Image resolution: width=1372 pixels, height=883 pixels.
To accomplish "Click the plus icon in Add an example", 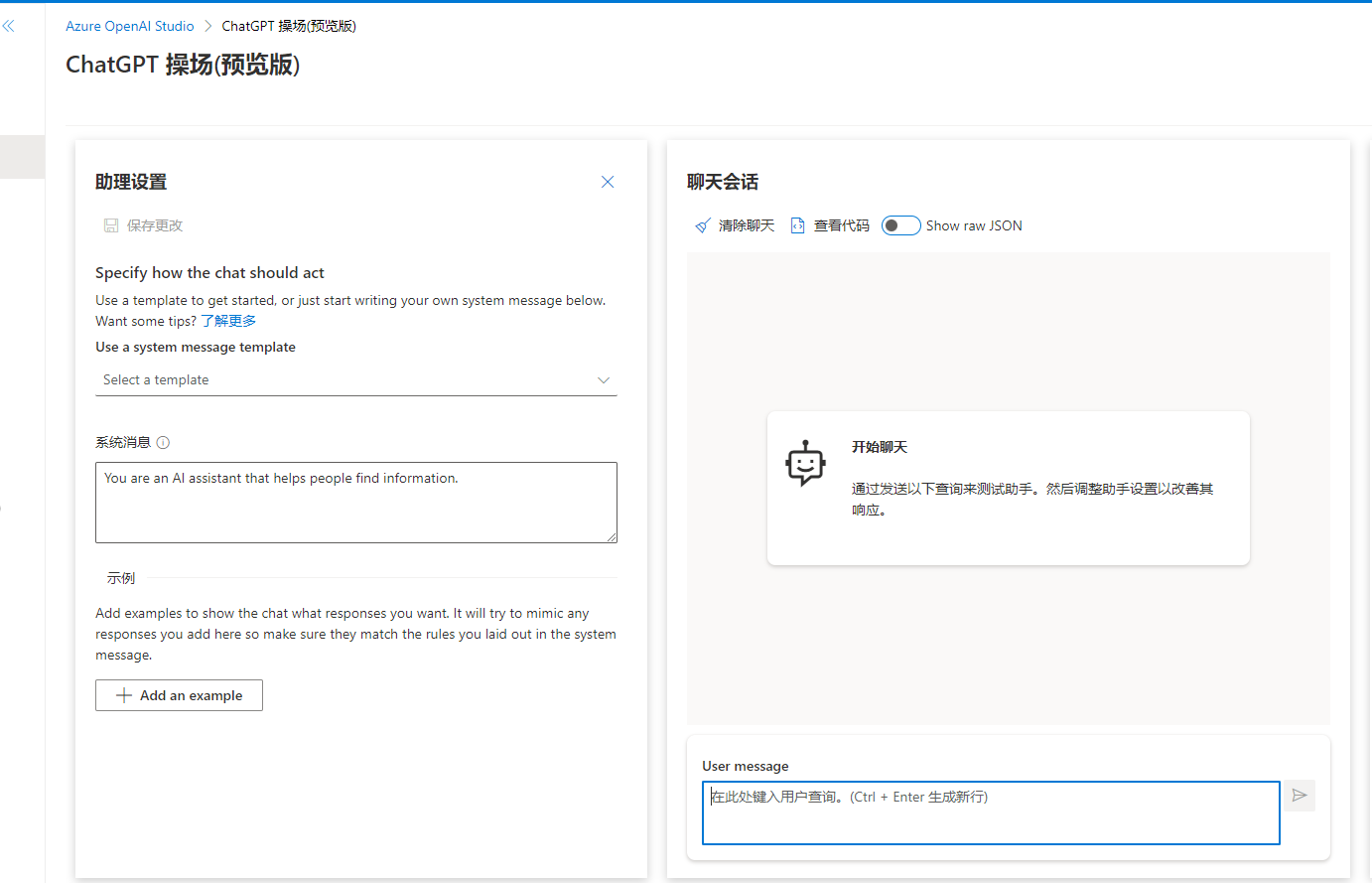I will pos(124,695).
